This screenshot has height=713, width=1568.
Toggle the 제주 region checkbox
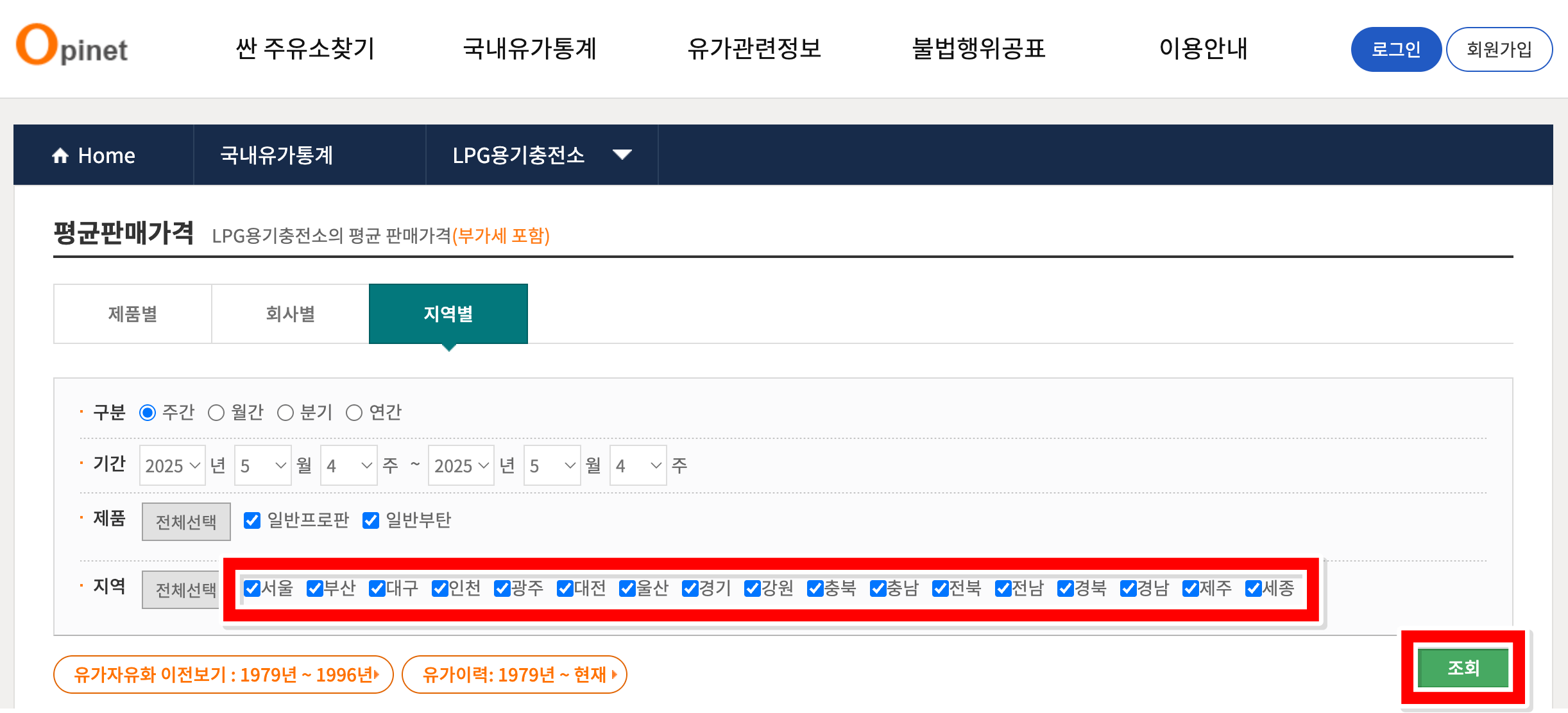1191,588
